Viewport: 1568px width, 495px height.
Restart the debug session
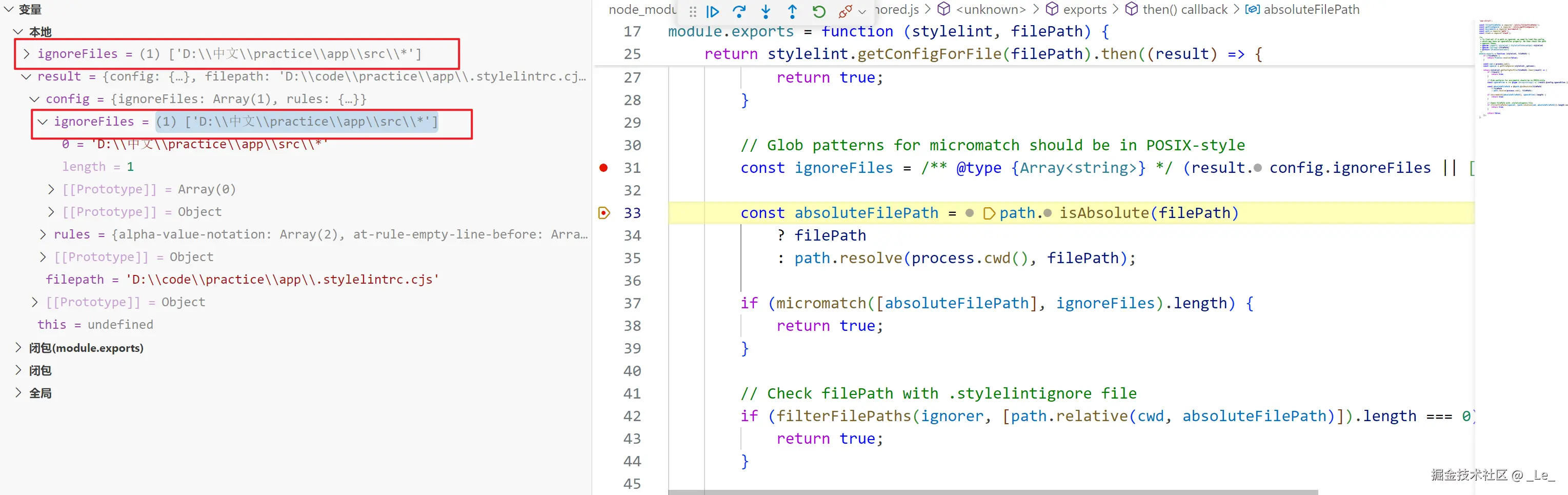[819, 12]
